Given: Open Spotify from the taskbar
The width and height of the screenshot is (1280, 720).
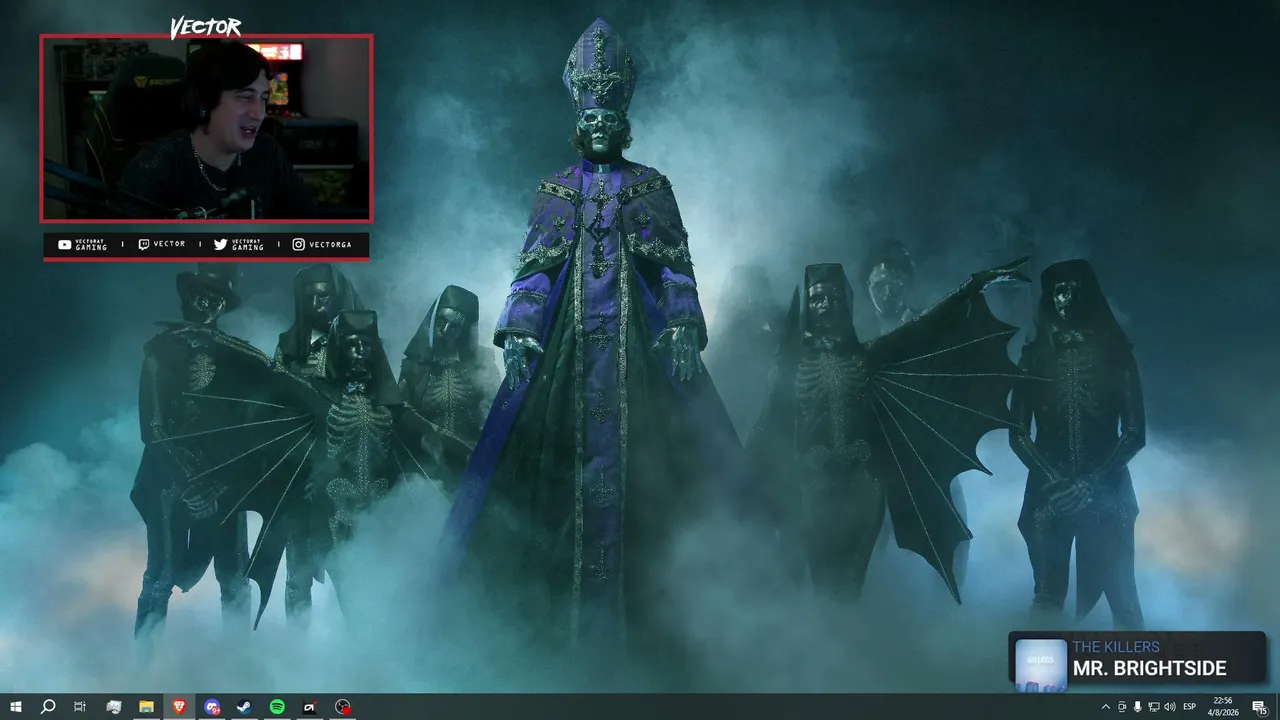Looking at the screenshot, I should 277,707.
